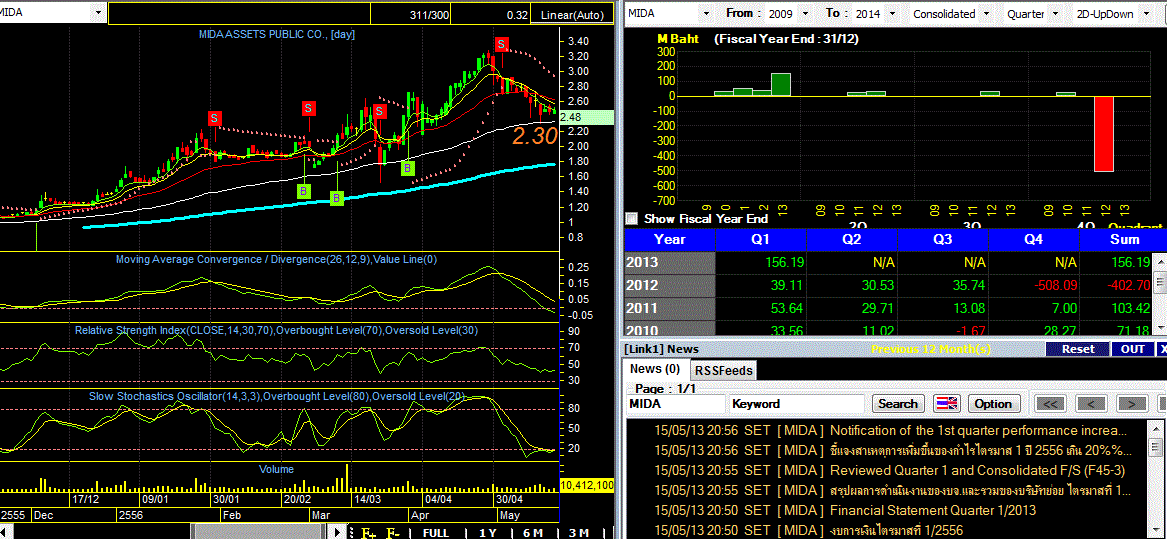The height and width of the screenshot is (539, 1167).
Task: Switch to the News (0) tab
Action: pos(655,369)
